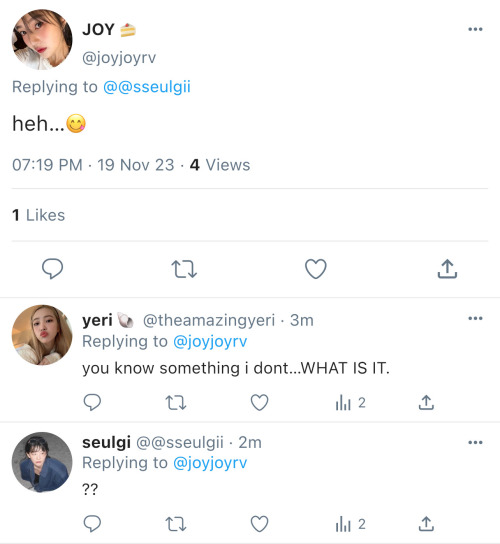Retweet JOY's "heh..." tweet
Viewport: 500px width, 544px height.
coord(184,269)
